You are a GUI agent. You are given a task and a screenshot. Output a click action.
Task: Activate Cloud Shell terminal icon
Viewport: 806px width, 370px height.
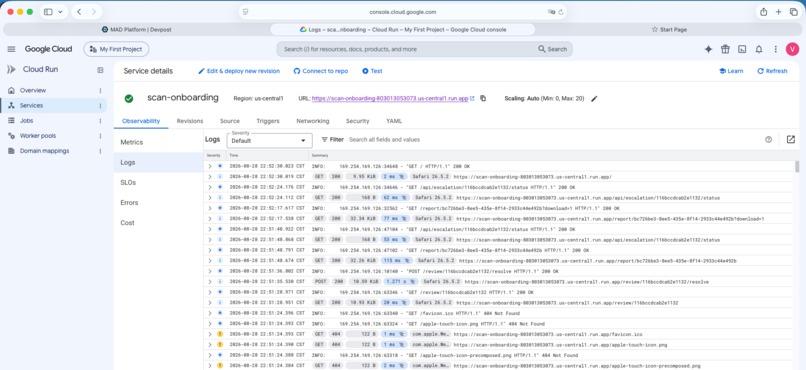coord(742,49)
